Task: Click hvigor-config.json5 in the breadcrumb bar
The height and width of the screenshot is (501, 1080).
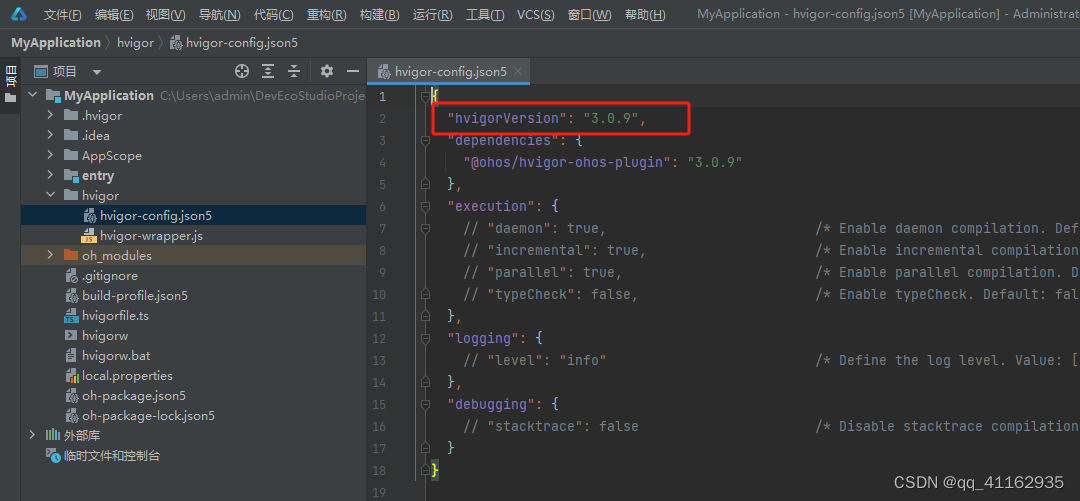Action: (x=233, y=43)
